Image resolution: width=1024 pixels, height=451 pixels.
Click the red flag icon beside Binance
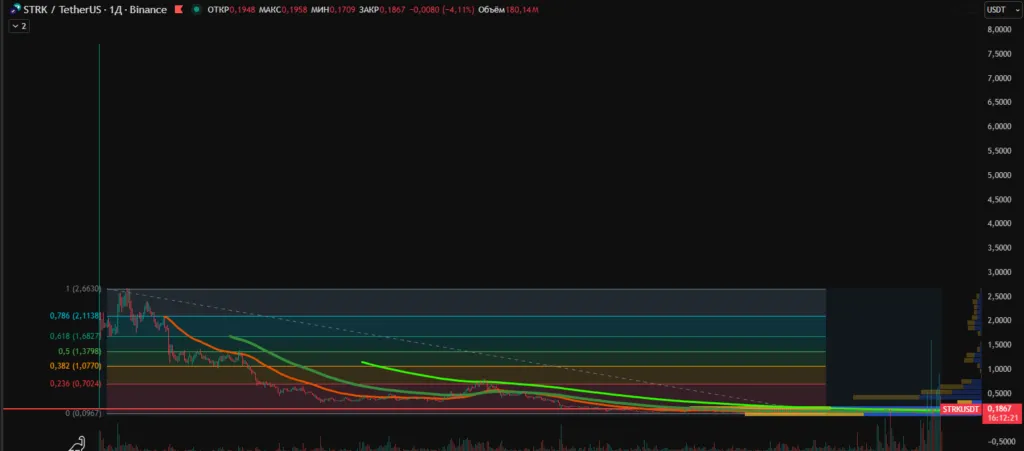(x=176, y=10)
